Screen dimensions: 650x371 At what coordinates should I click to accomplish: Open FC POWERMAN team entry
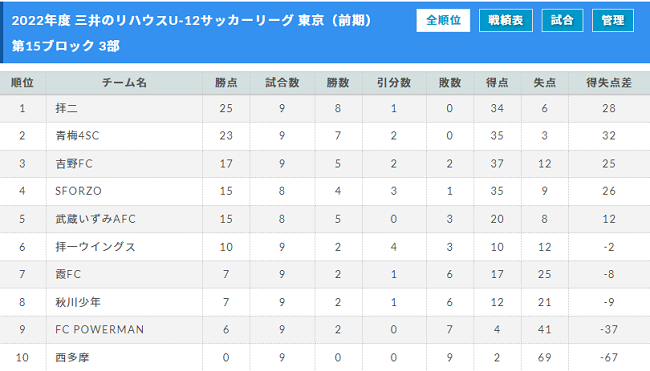point(99,330)
